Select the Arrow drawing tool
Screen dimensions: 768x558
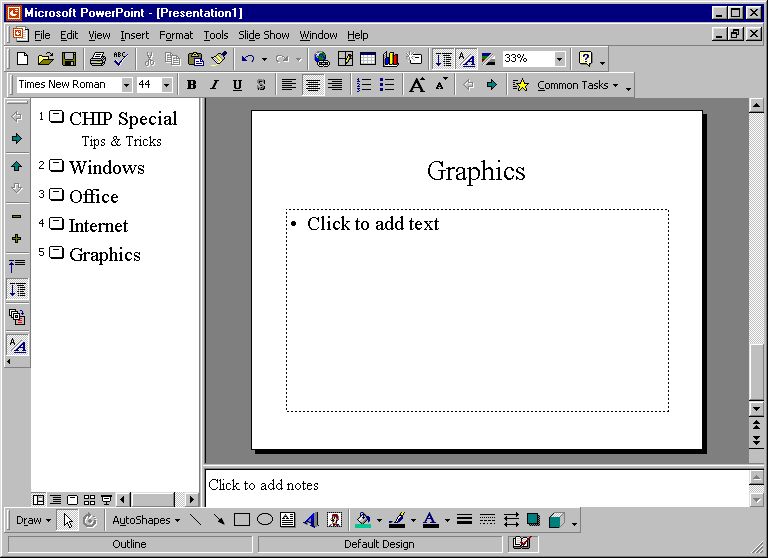[x=219, y=520]
